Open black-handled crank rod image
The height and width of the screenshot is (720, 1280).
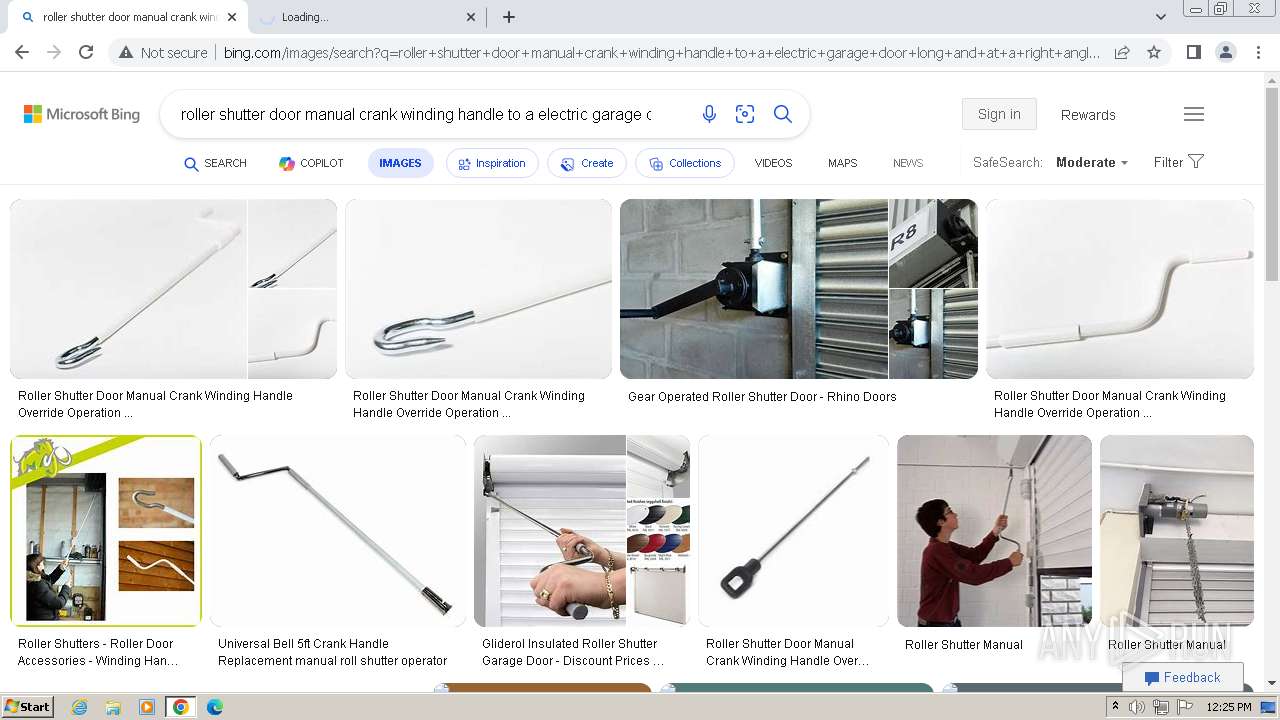point(793,531)
